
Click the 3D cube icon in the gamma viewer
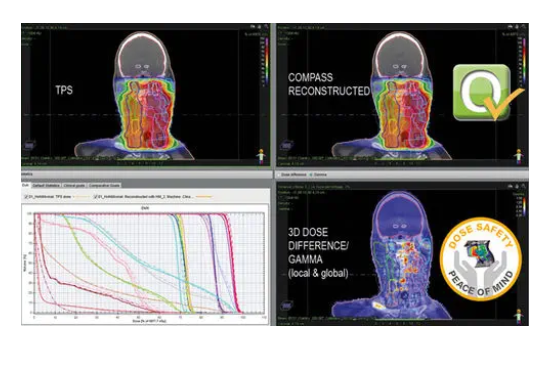pyautogui.click(x=286, y=305)
